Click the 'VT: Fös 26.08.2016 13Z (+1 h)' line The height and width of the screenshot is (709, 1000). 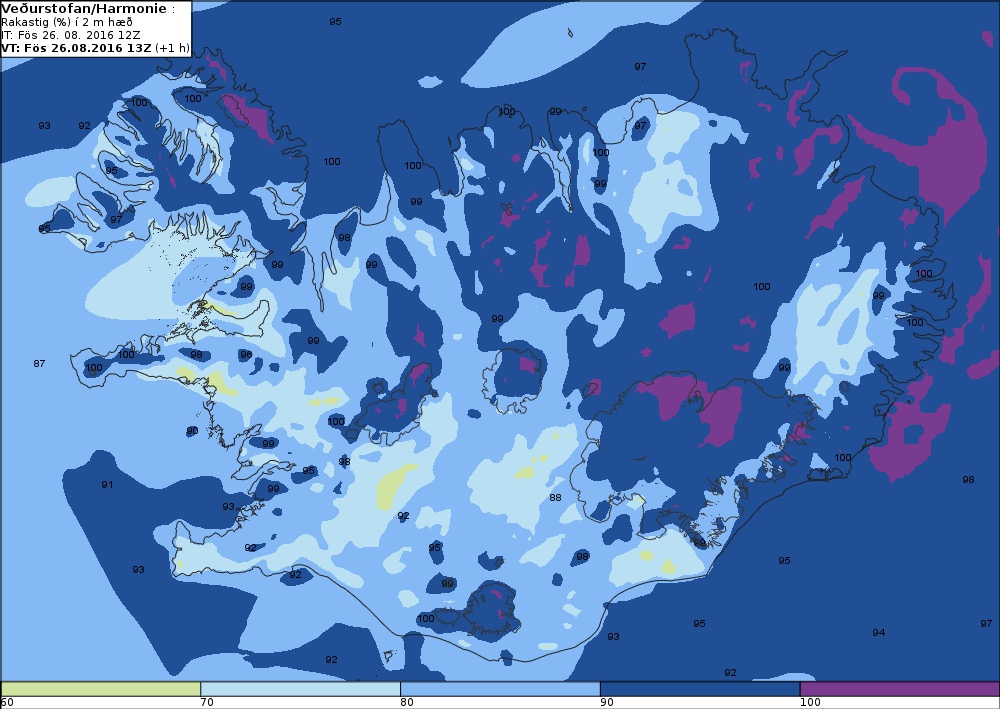(x=95, y=48)
